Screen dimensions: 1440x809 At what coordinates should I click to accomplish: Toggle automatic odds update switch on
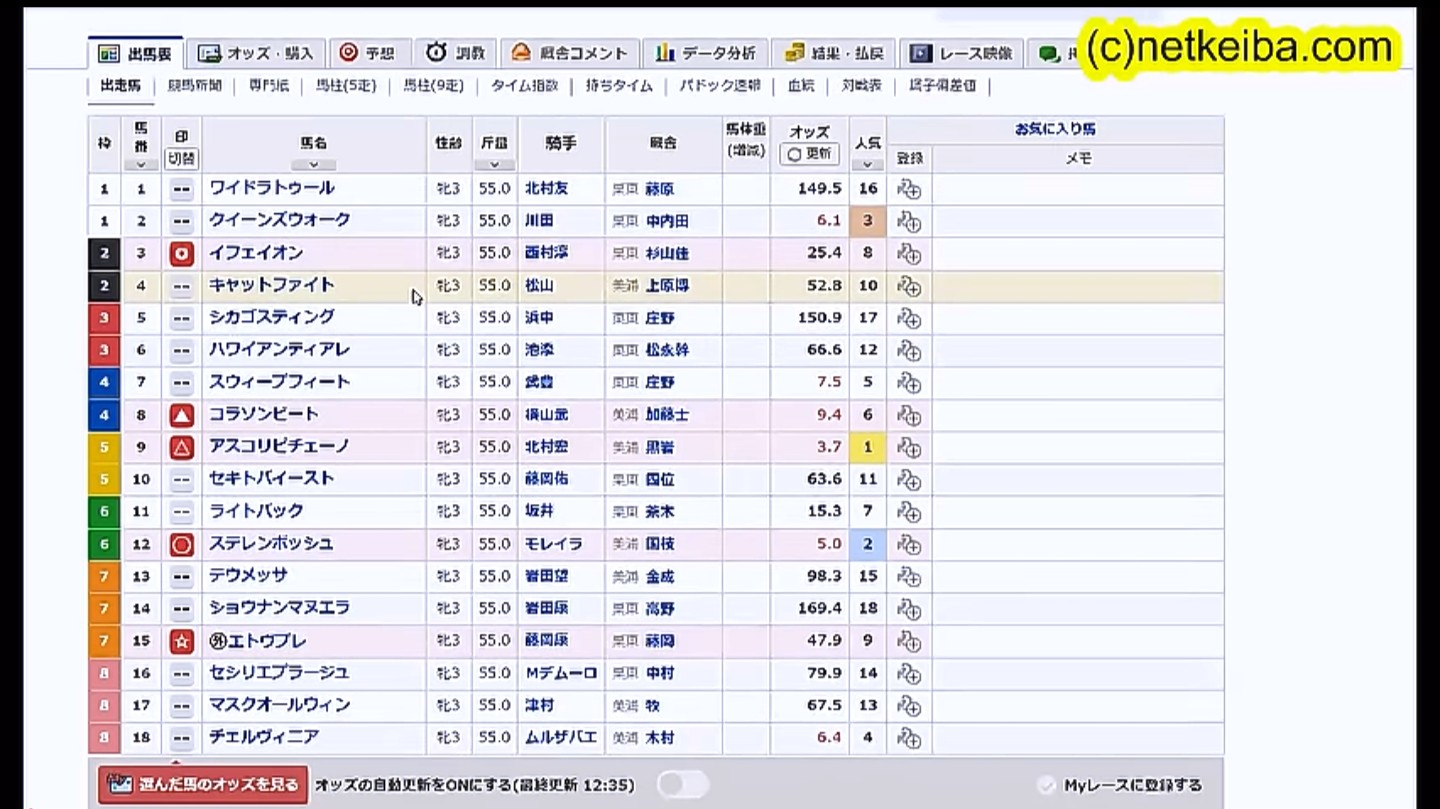tap(682, 785)
